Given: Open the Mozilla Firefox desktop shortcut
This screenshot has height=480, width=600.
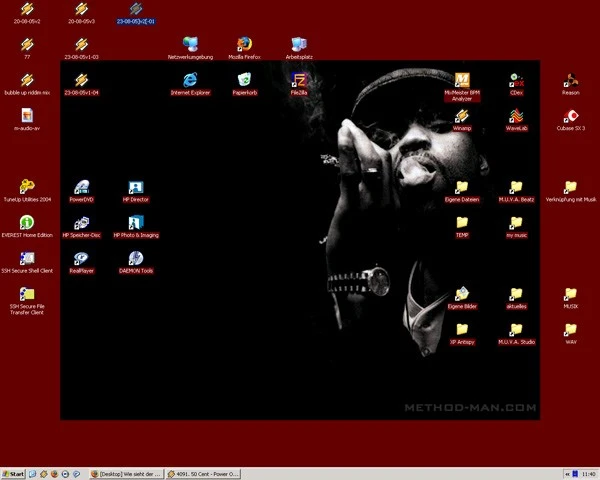Looking at the screenshot, I should [x=244, y=45].
